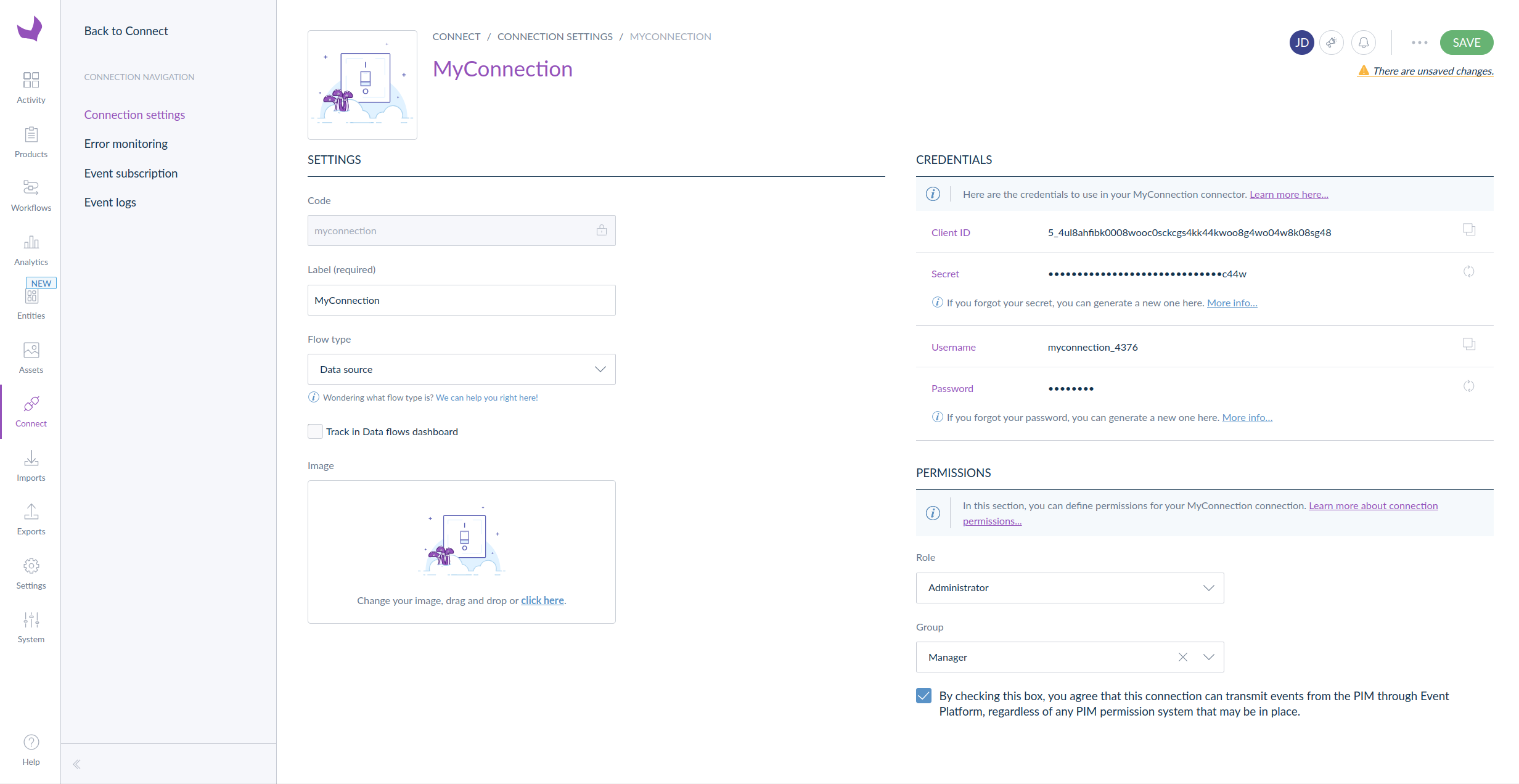Remove Manager group with the clear cross
Image resolution: width=1519 pixels, height=784 pixels.
coord(1182,657)
